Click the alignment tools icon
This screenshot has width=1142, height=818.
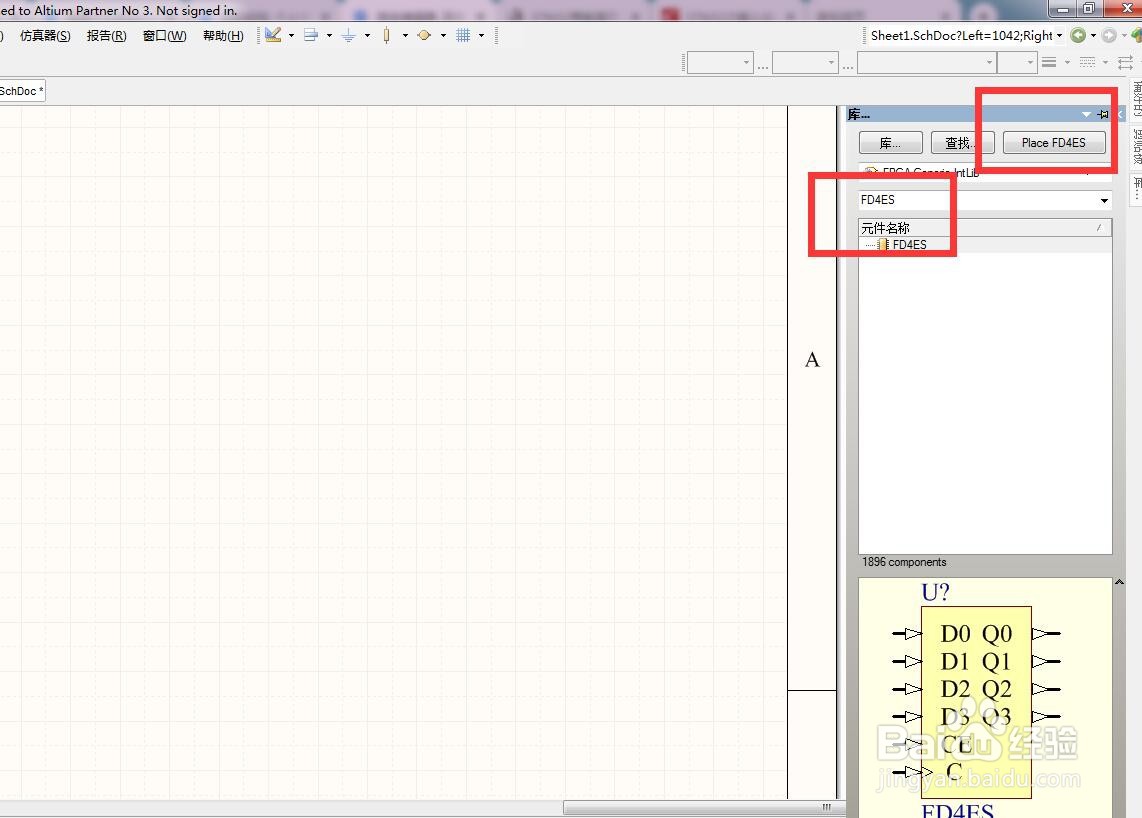311,35
